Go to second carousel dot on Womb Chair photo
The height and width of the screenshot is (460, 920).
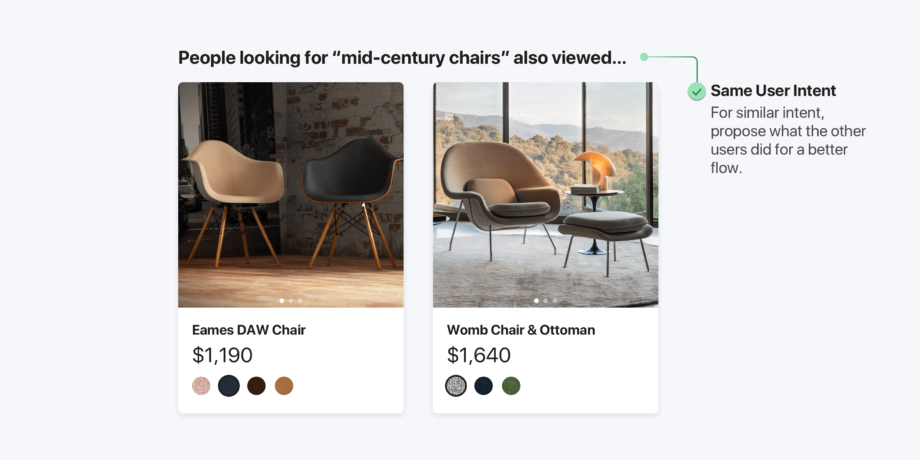point(546,300)
